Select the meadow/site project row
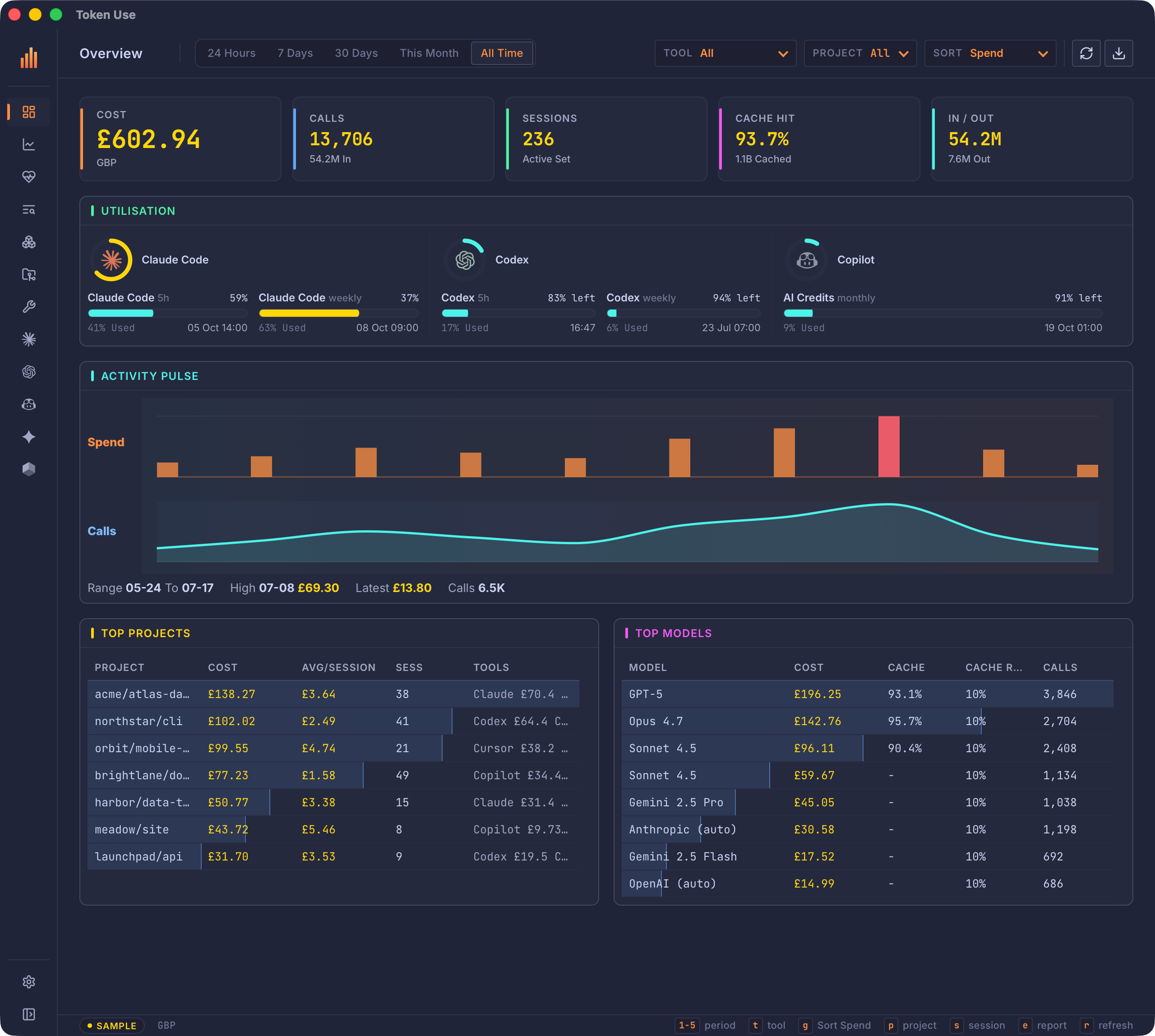Image resolution: width=1155 pixels, height=1036 pixels. pyautogui.click(x=333, y=829)
